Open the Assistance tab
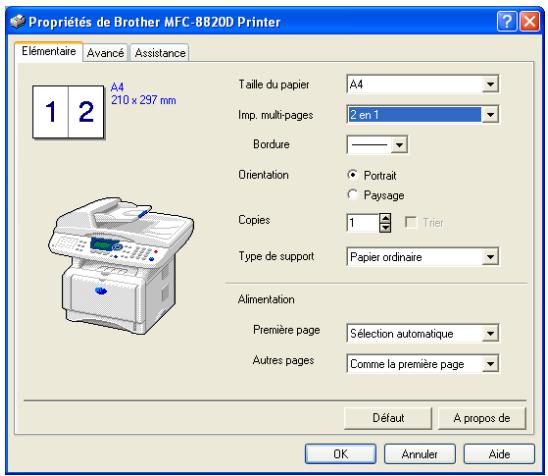This screenshot has height=476, width=548. 160,53
